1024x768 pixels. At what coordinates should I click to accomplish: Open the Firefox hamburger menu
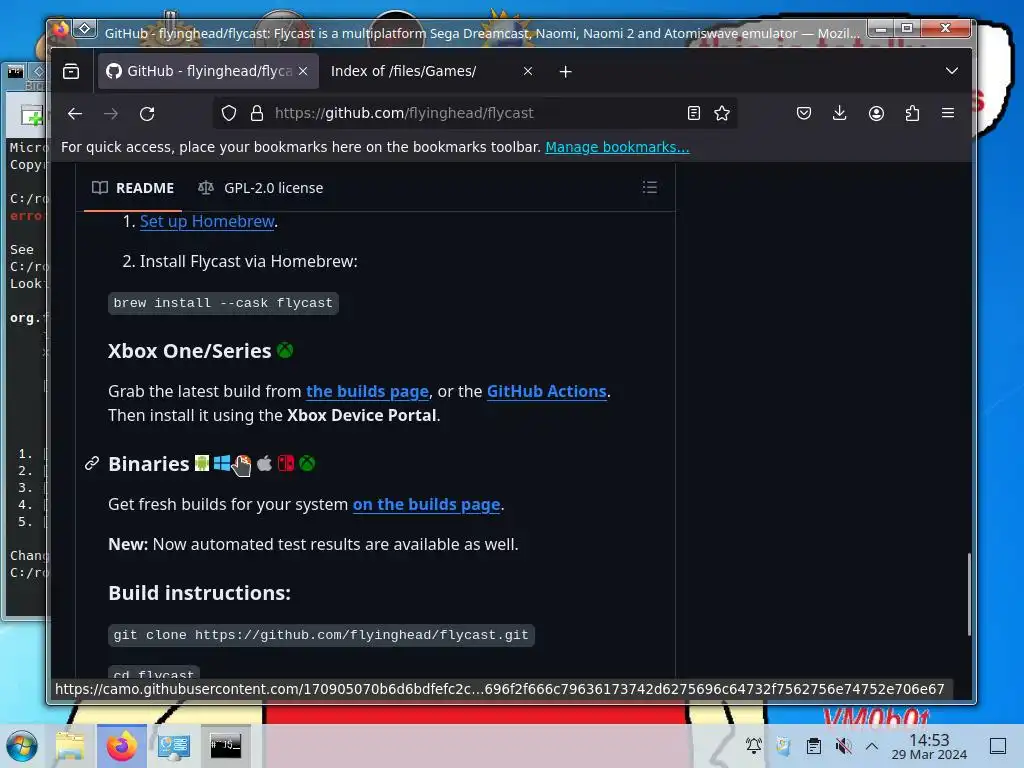coord(948,113)
